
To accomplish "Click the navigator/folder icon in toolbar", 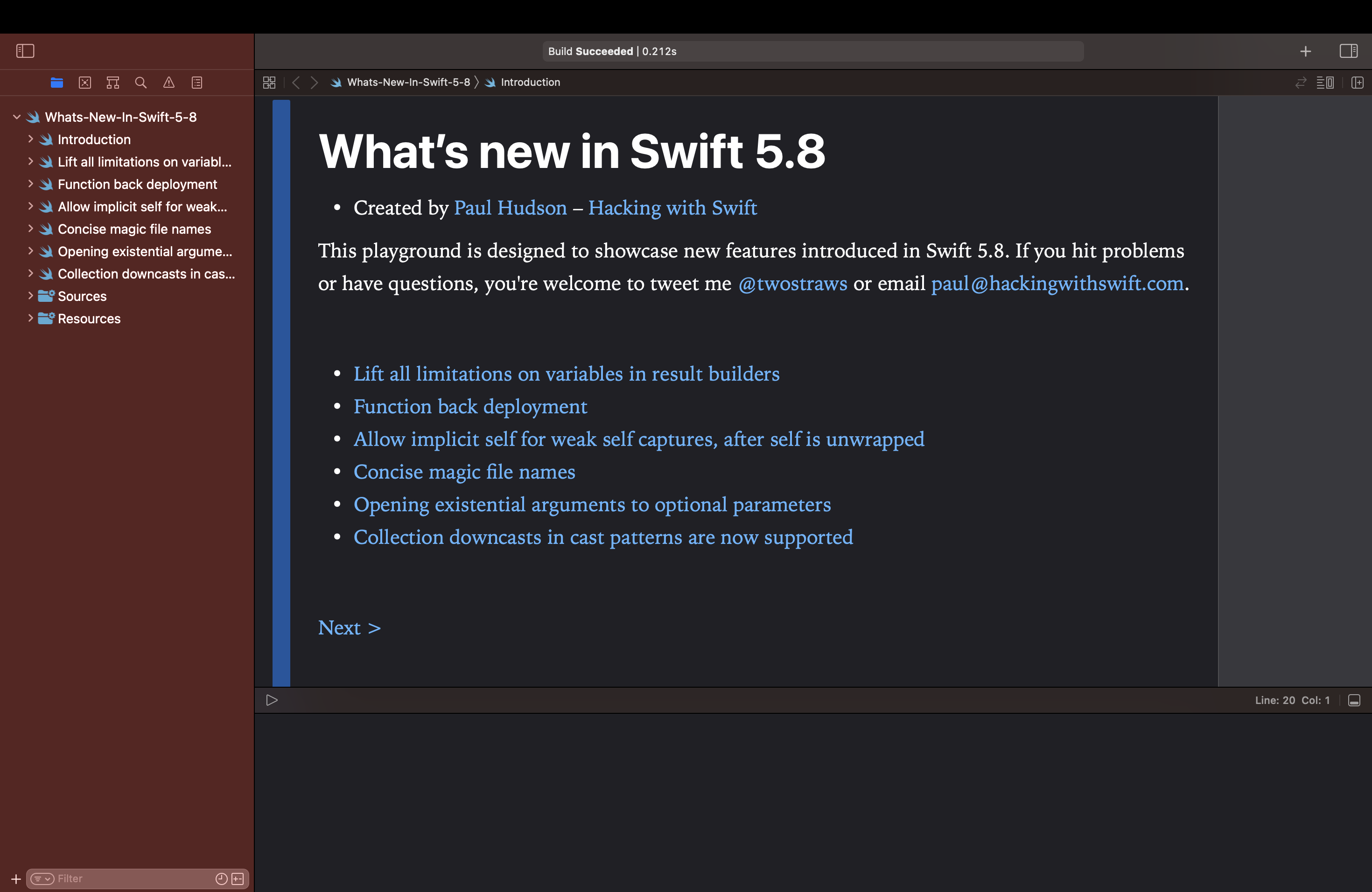I will click(57, 83).
